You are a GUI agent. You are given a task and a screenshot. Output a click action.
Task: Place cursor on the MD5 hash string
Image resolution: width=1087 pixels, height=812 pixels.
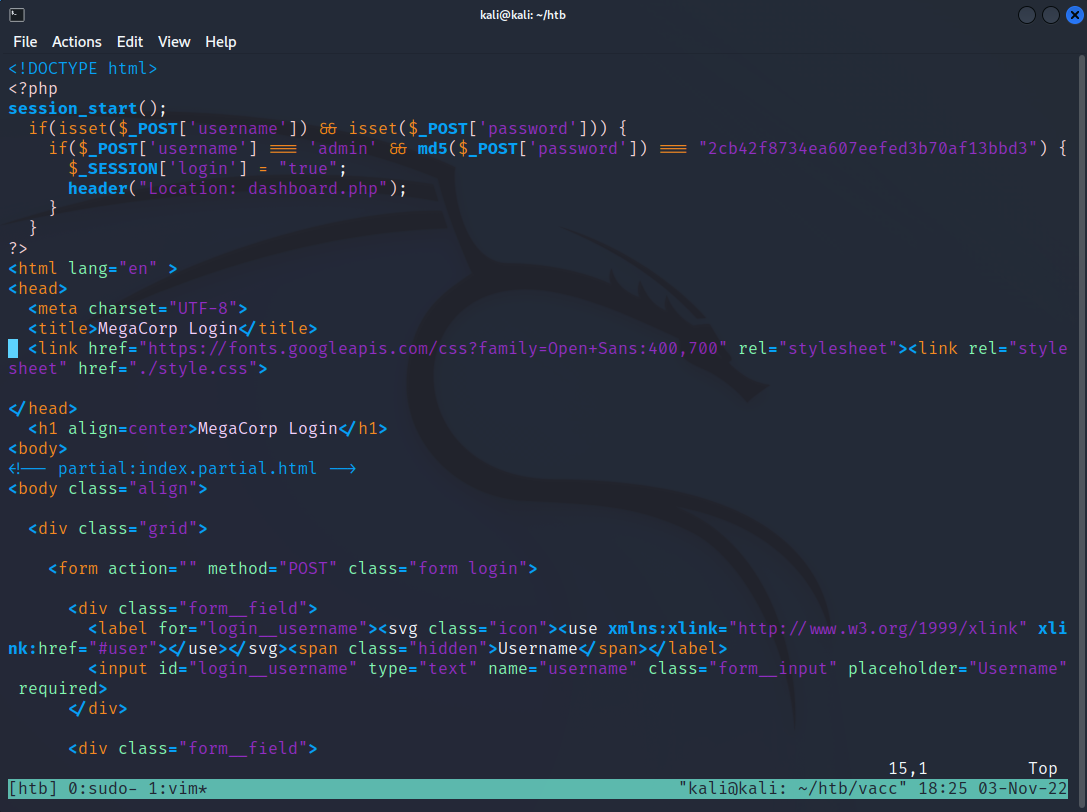pyautogui.click(x=871, y=149)
